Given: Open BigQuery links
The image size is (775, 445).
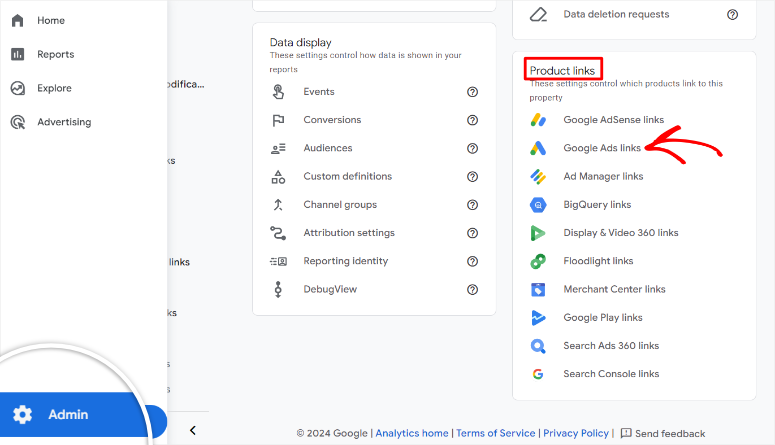Looking at the screenshot, I should pos(597,205).
